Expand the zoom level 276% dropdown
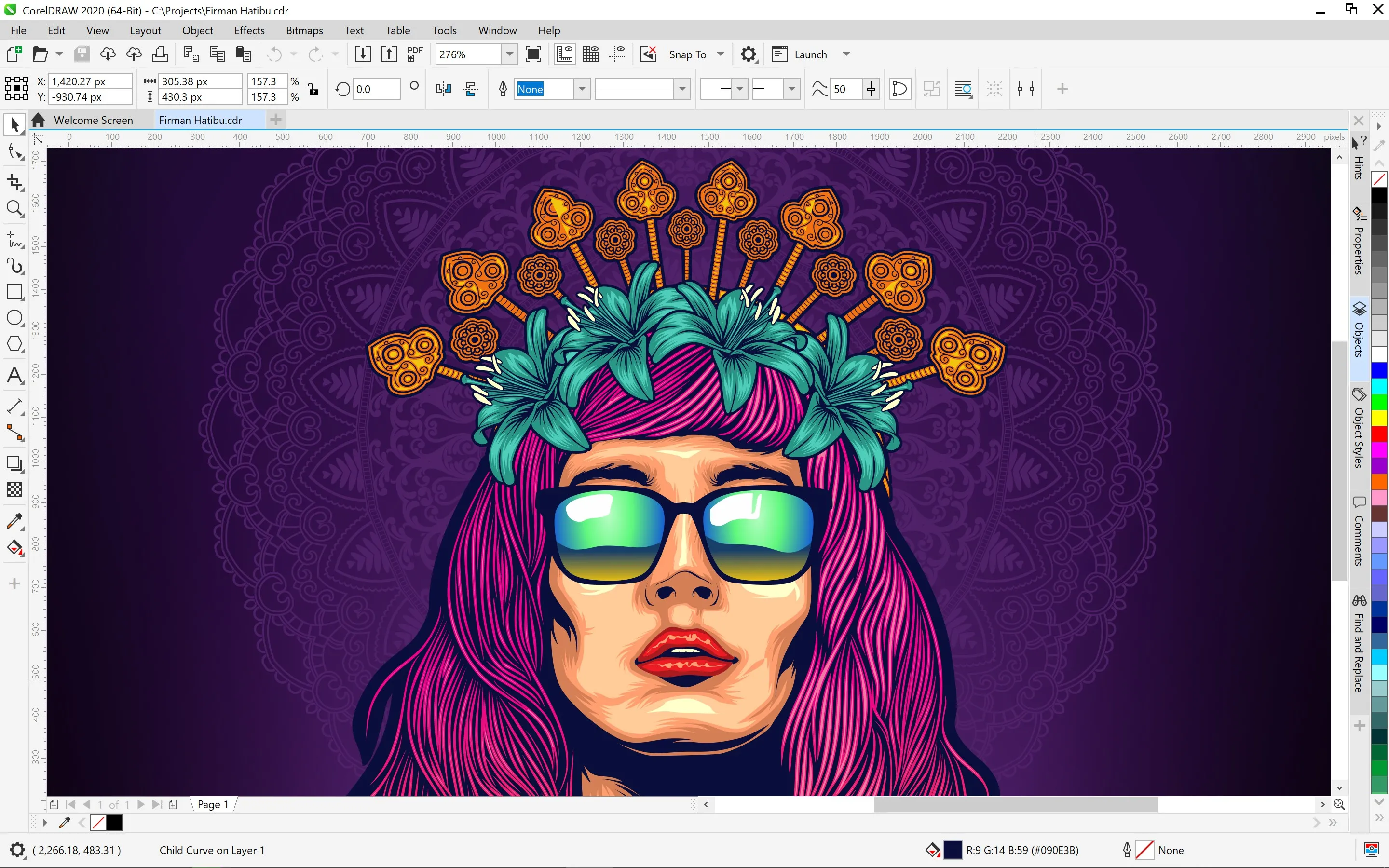This screenshot has height=868, width=1389. click(510, 55)
